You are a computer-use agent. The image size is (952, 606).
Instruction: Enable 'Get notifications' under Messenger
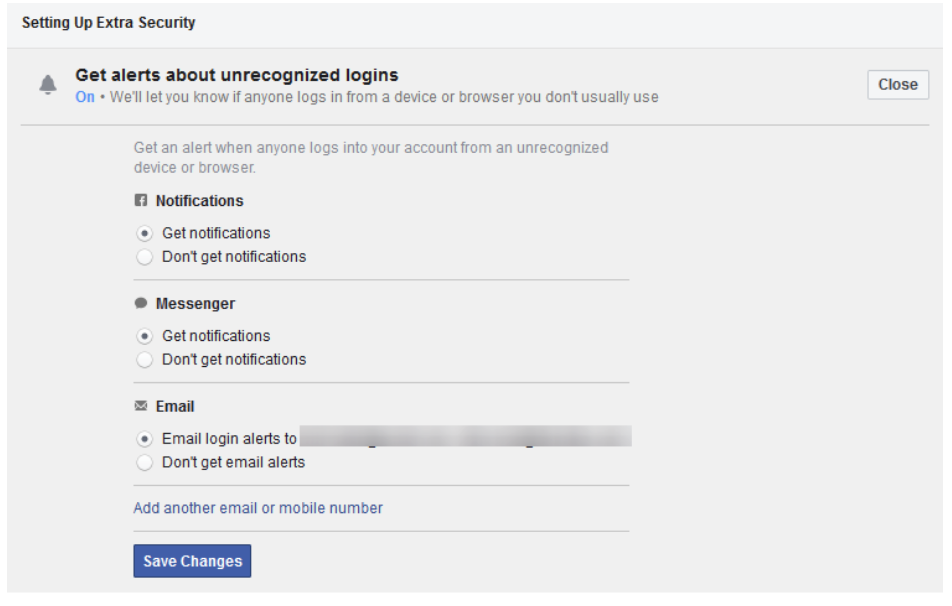(x=145, y=336)
